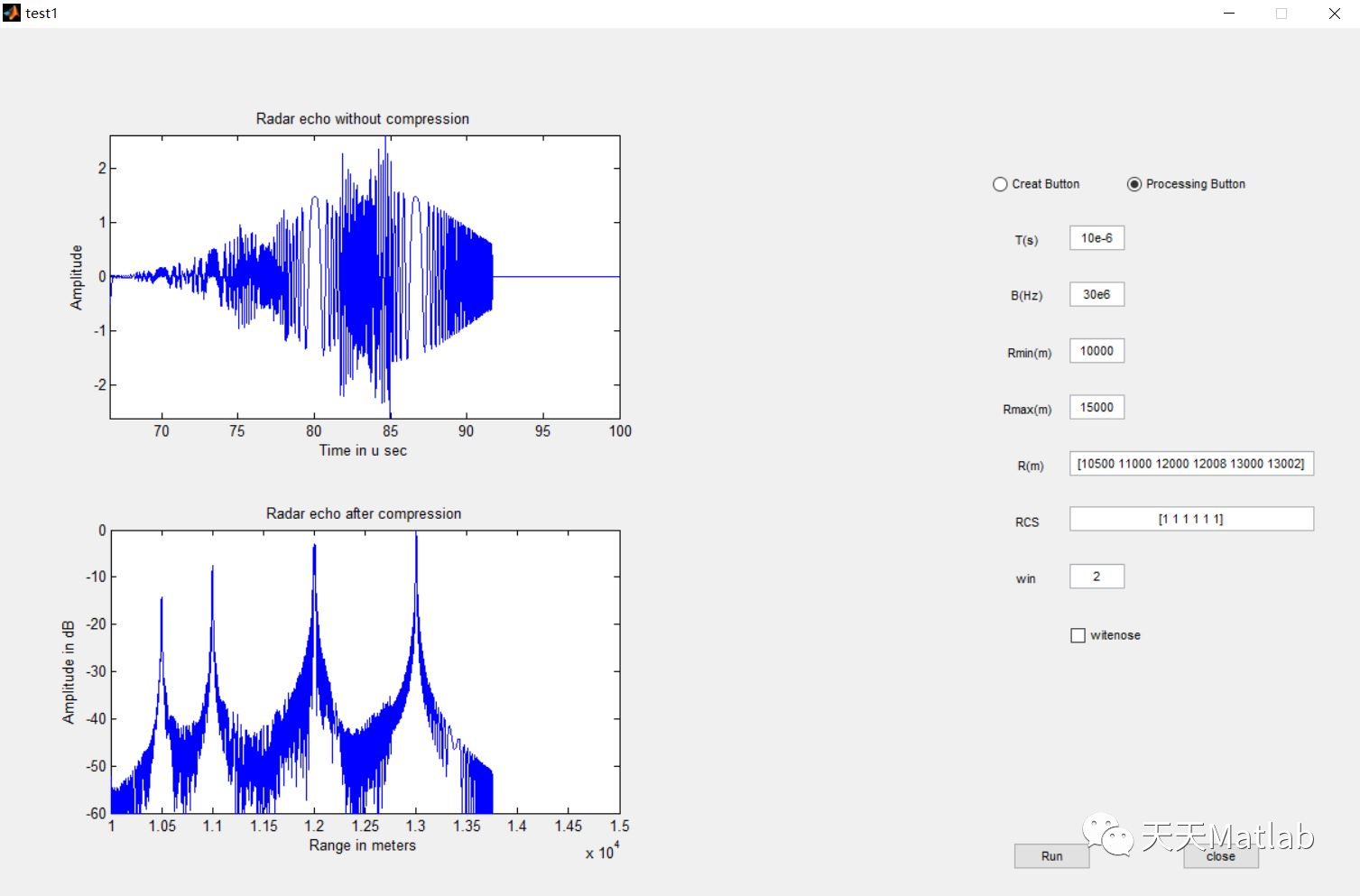Click the 'Amplitude in dB' axis label
Screen dimensions: 1360x896
[69, 672]
